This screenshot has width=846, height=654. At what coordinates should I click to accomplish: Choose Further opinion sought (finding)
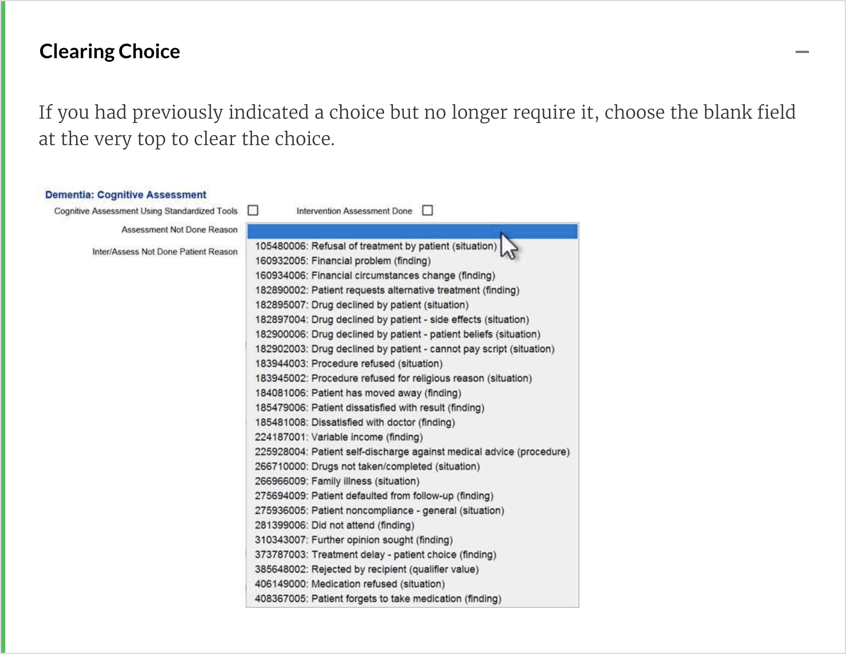click(353, 540)
